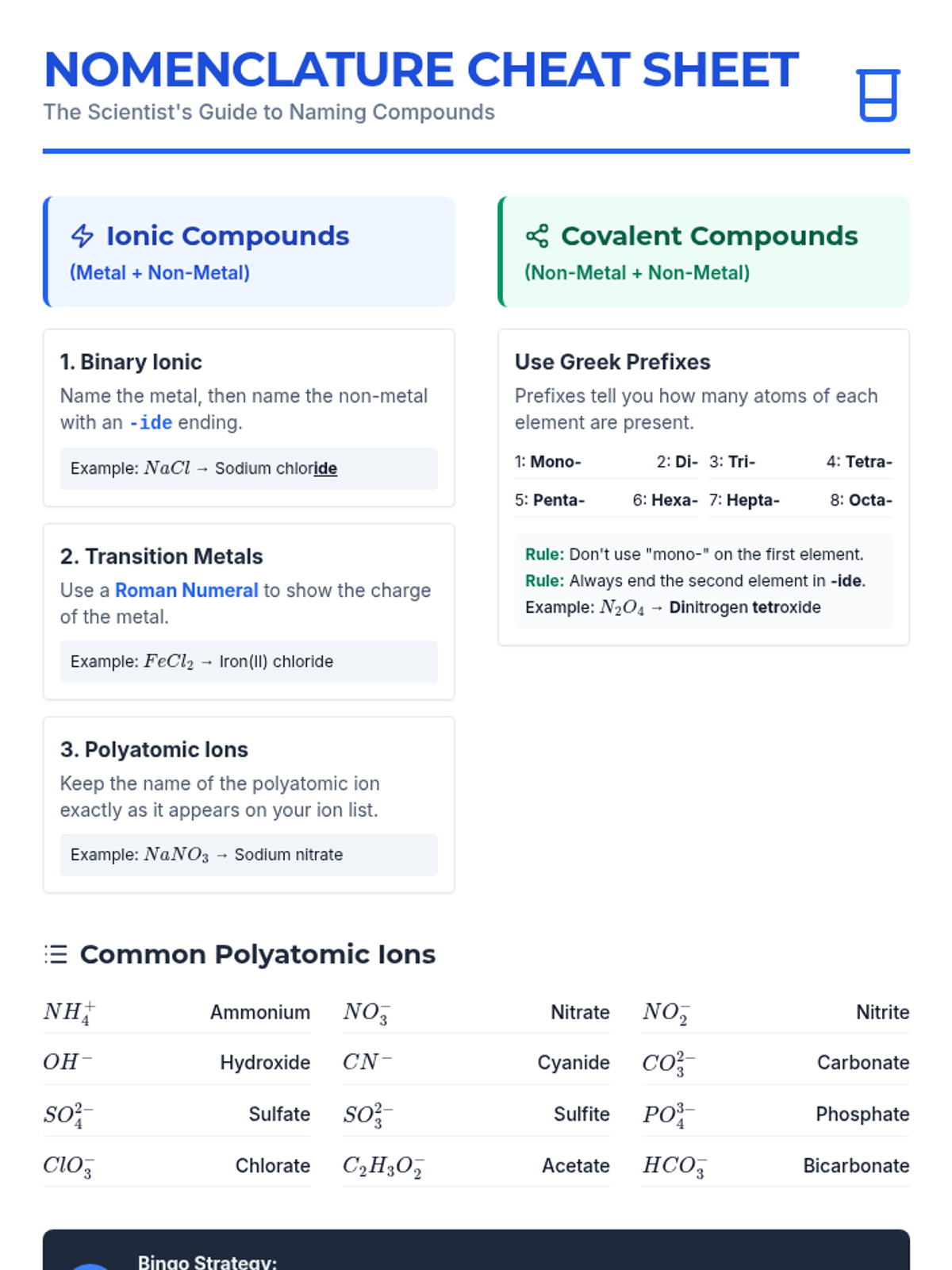The height and width of the screenshot is (1270, 952).
Task: Click the list icon beside Common Polyatomic Ions
Action: (x=56, y=954)
